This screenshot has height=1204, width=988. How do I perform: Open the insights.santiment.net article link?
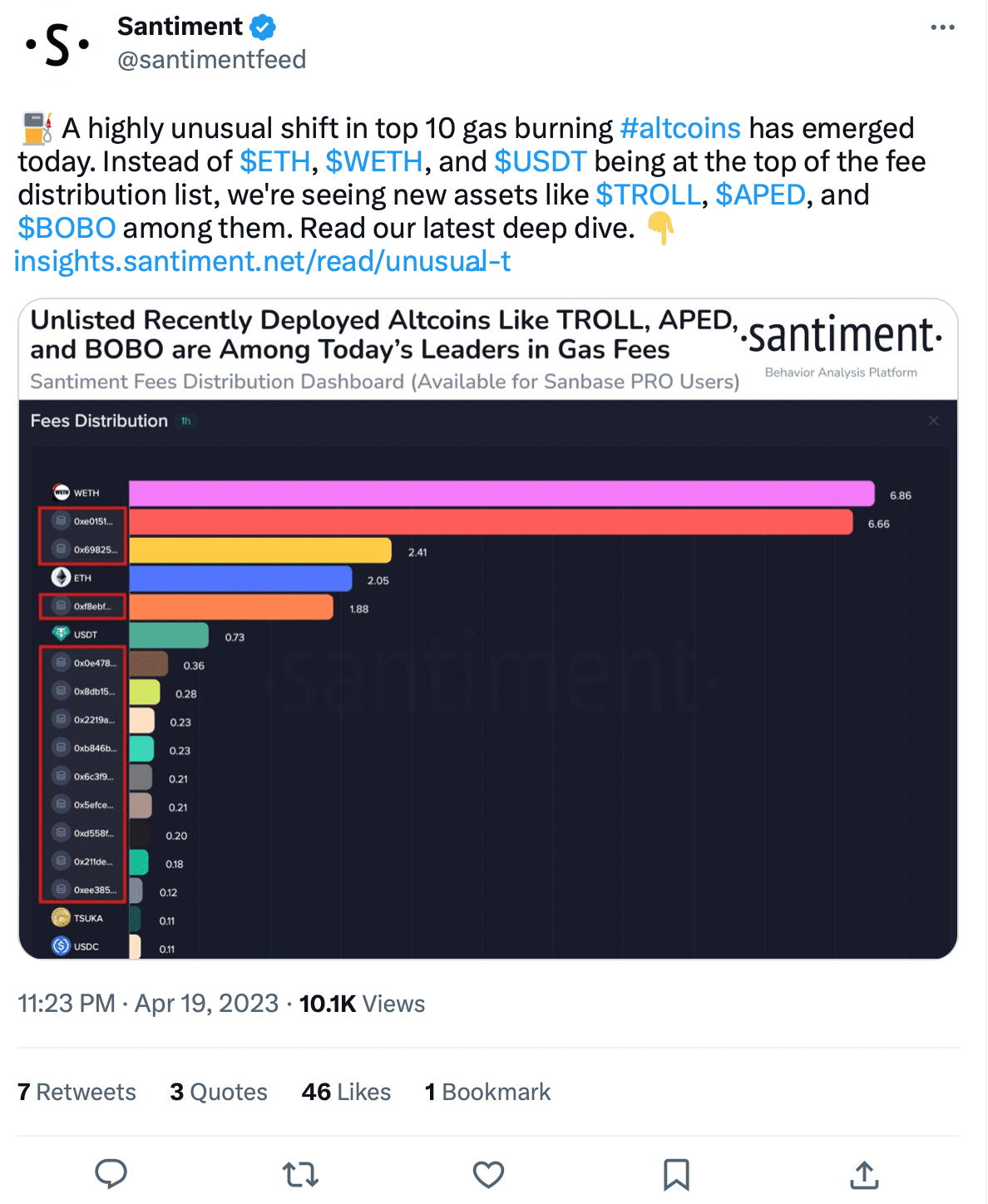262,261
